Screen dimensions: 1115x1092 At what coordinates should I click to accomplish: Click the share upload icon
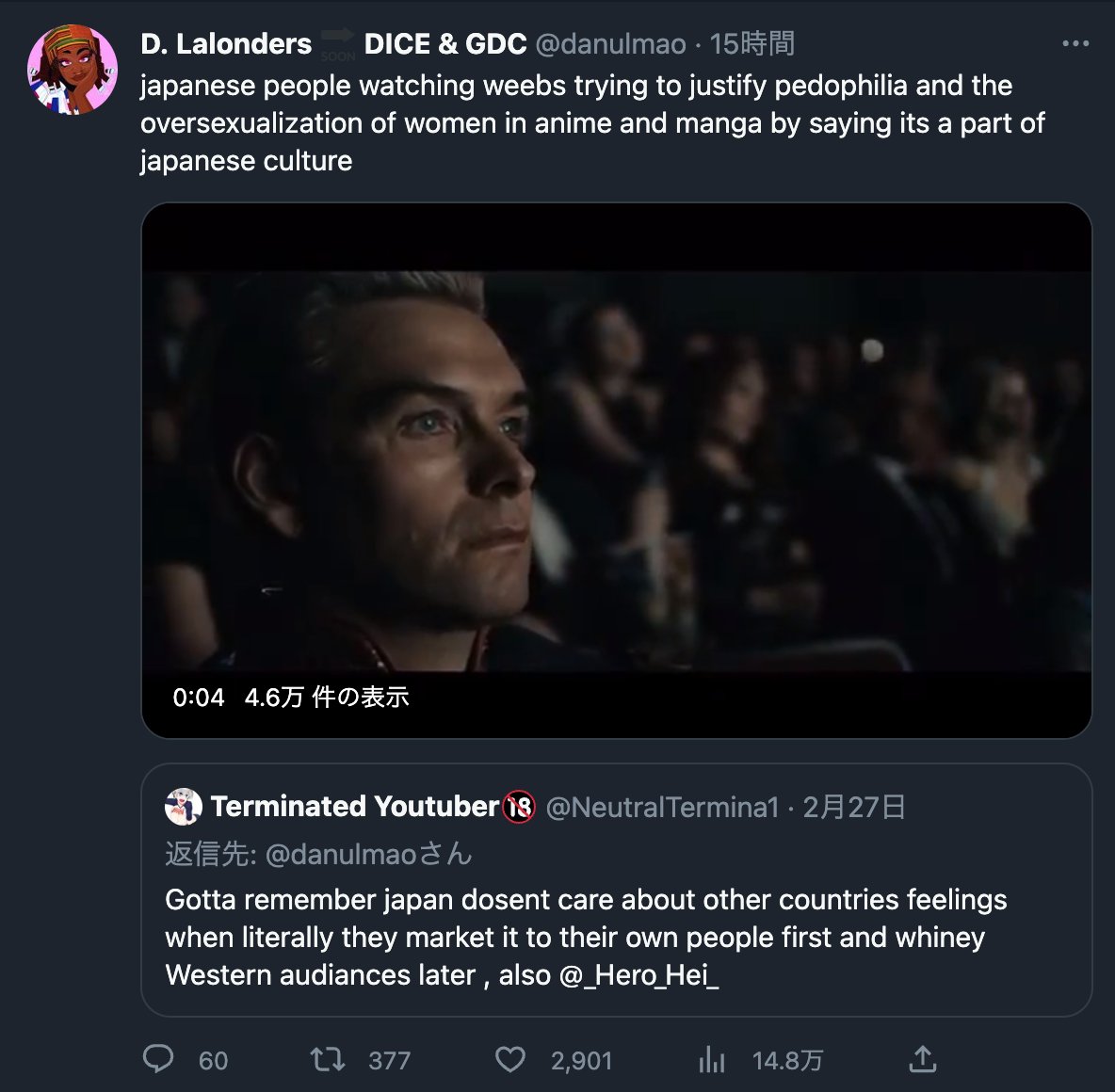[x=923, y=1060]
